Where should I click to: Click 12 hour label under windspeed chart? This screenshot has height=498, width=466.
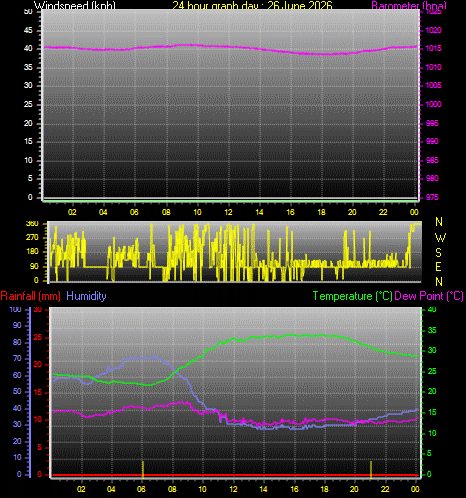point(228,212)
